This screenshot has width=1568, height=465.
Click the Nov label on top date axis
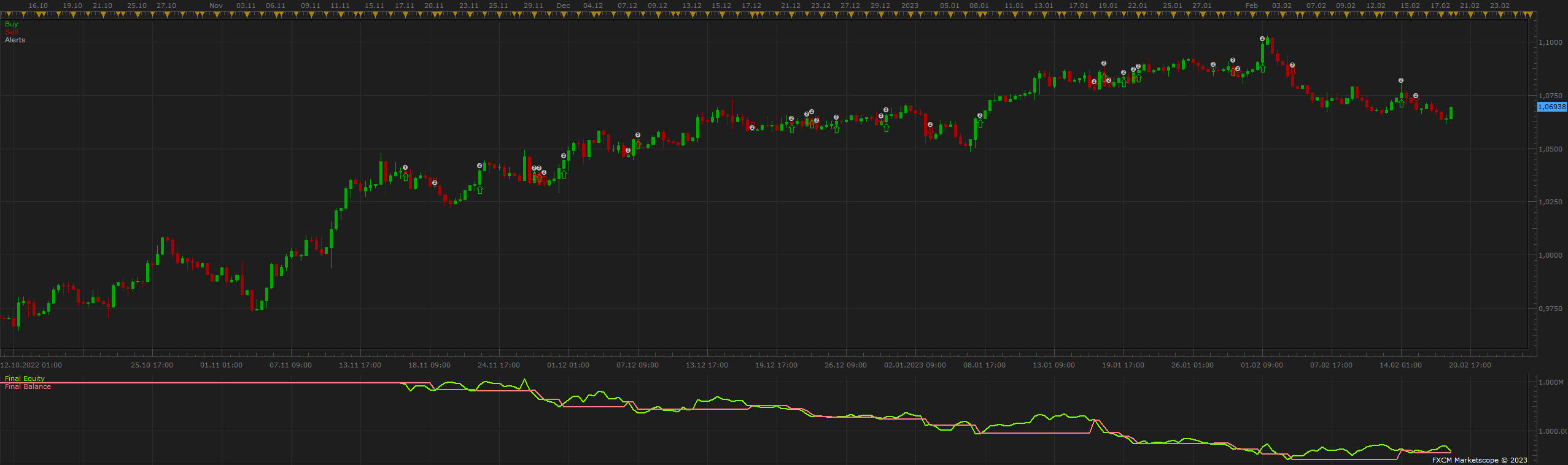pos(216,6)
